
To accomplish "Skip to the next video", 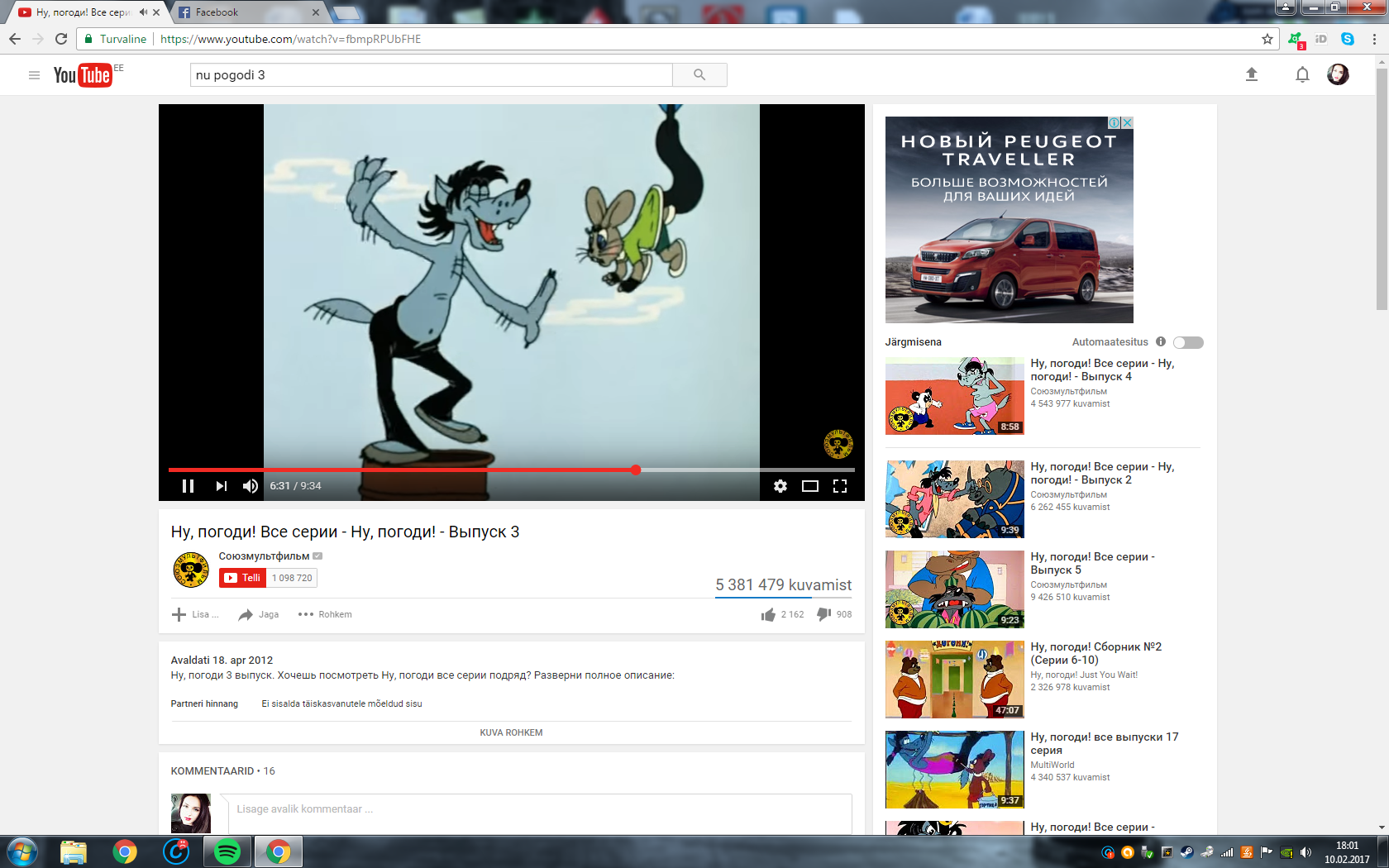I will click(221, 486).
